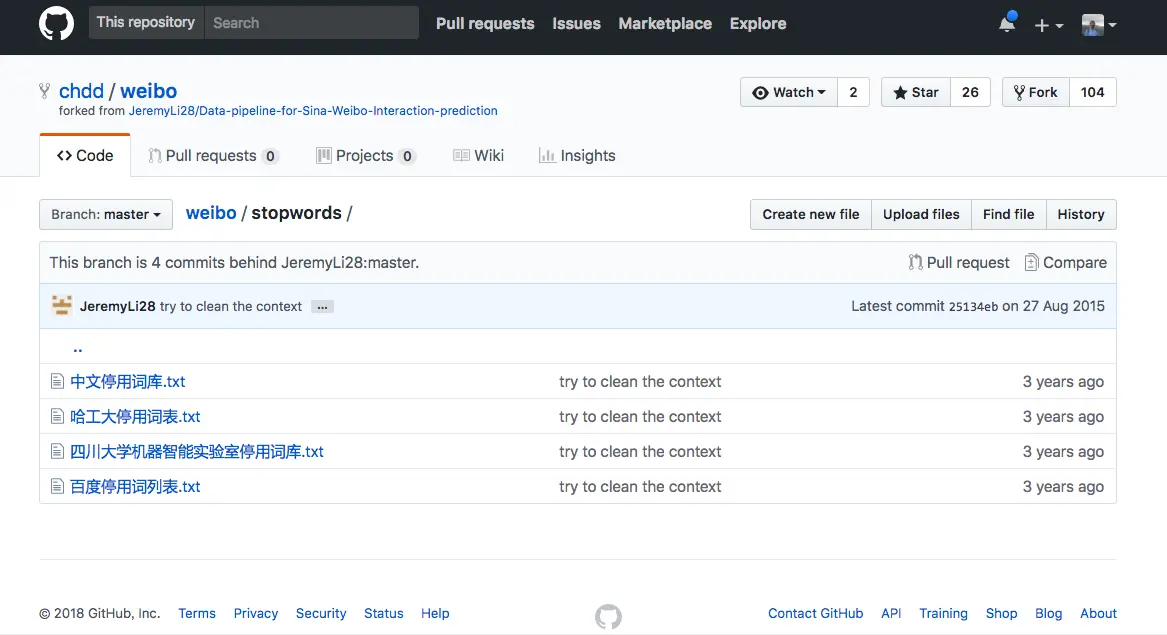1167x635 pixels.
Task: Click JeremyLi28's commit avatar
Action: click(x=62, y=306)
